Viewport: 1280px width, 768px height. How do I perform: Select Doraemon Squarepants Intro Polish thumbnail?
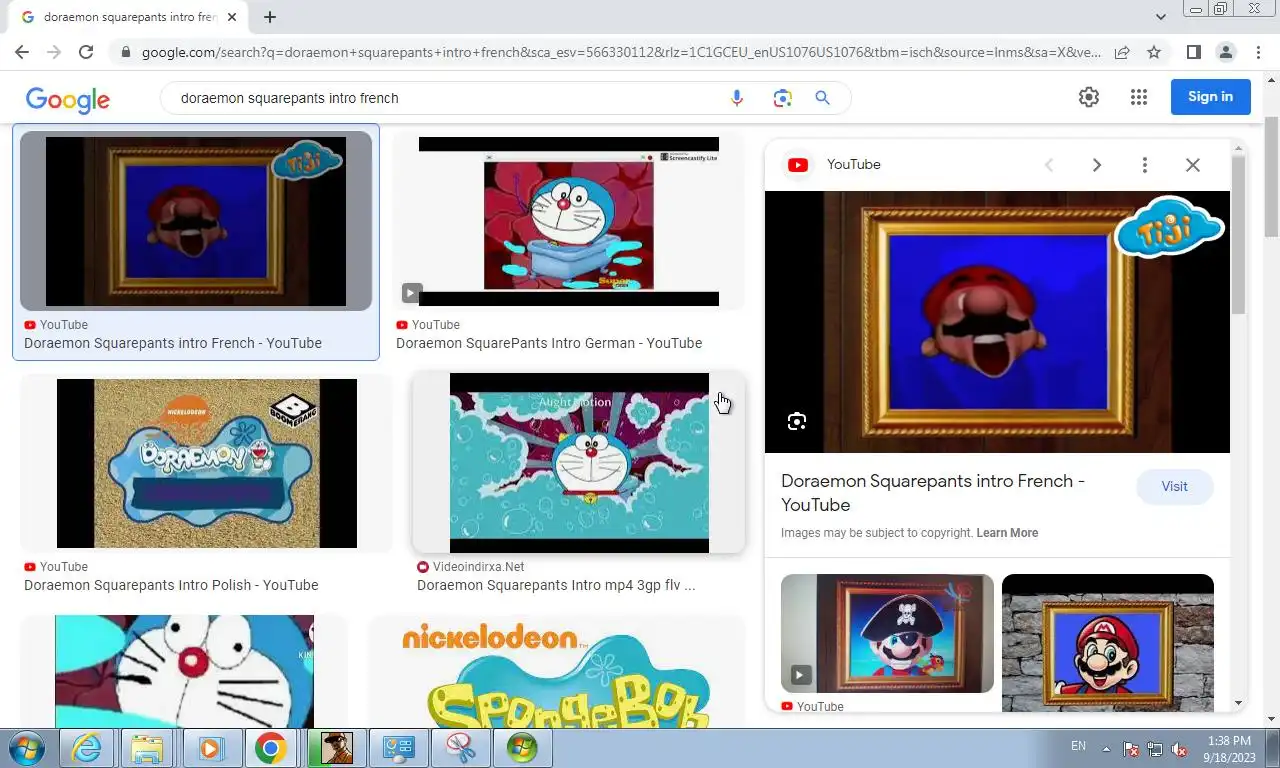point(207,463)
